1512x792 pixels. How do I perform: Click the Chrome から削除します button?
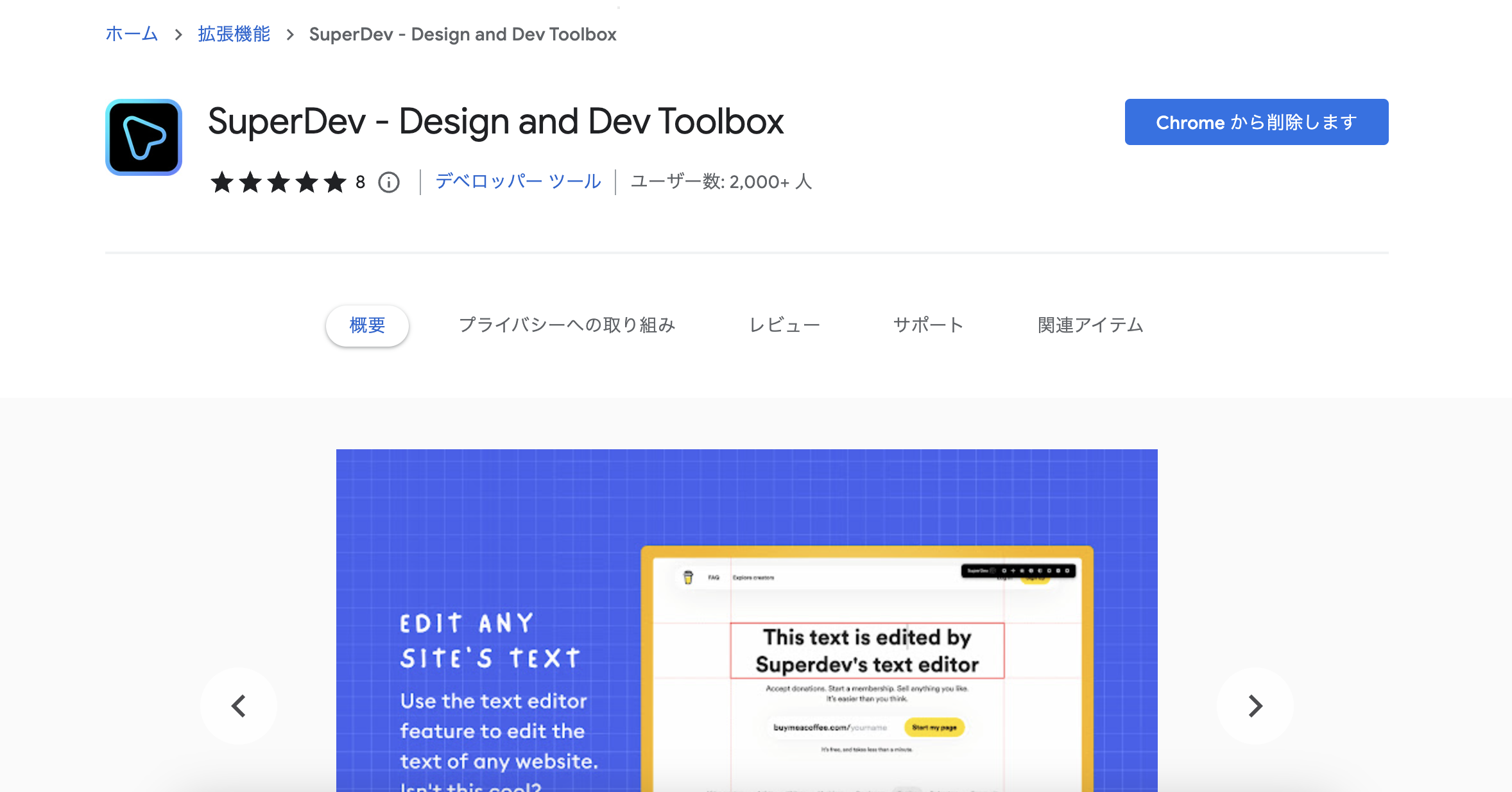1257,122
